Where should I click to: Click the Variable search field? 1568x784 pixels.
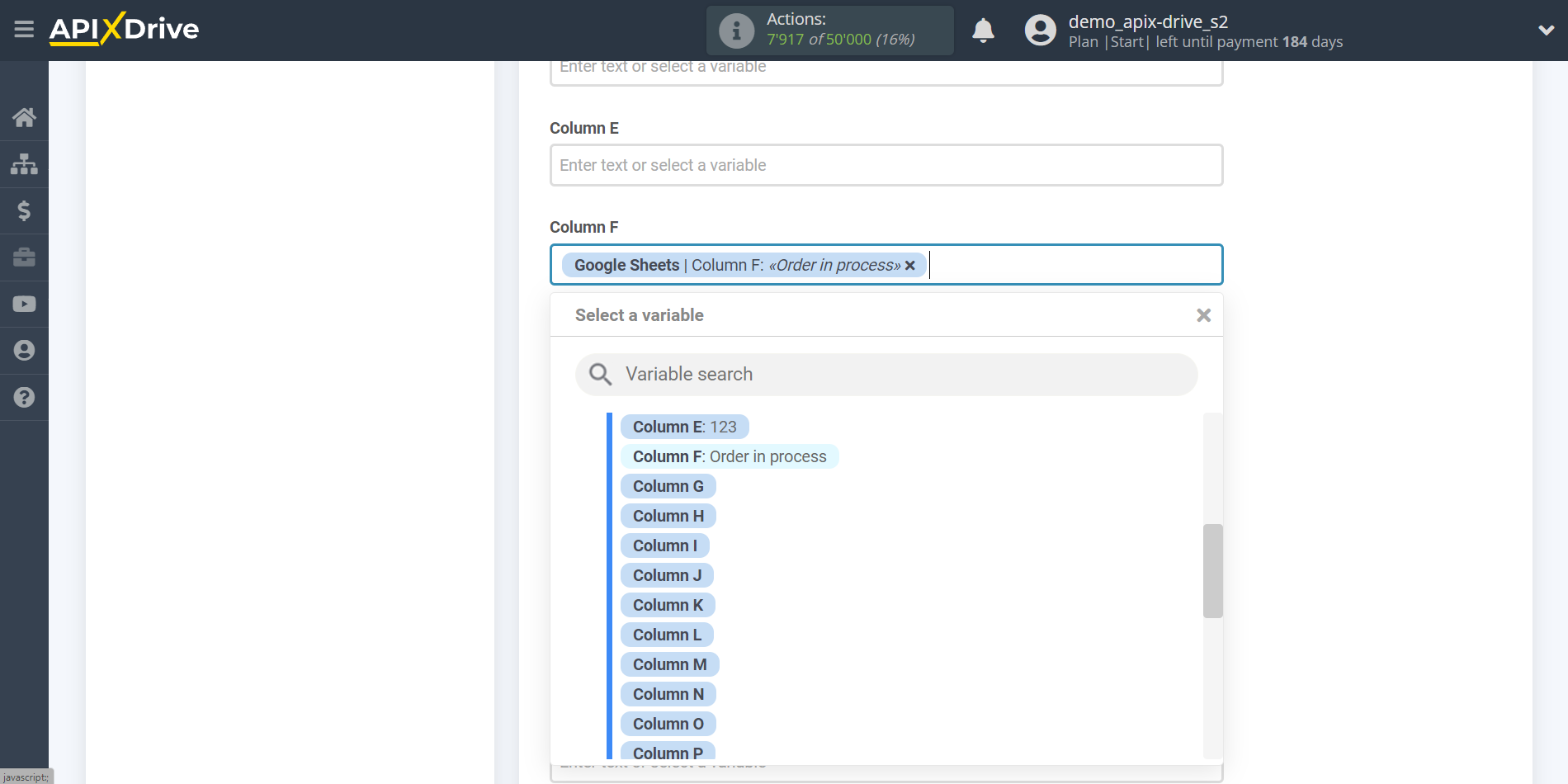[886, 375]
